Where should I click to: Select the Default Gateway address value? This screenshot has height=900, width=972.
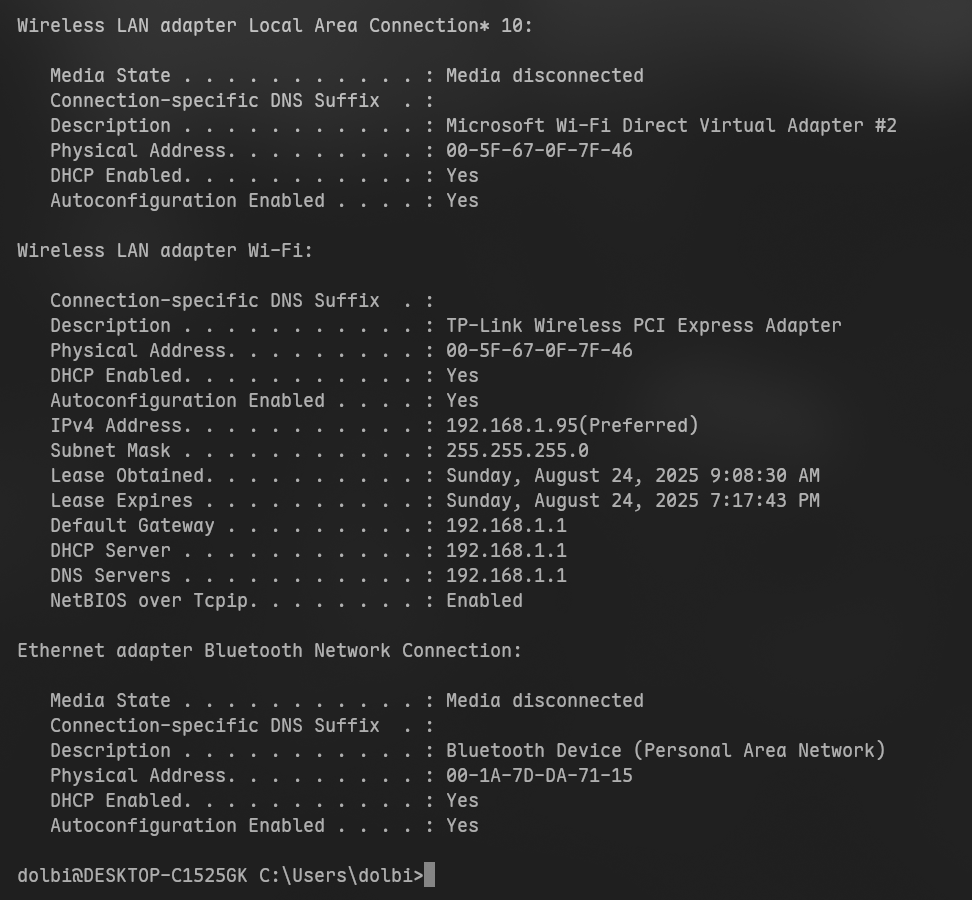click(x=506, y=526)
